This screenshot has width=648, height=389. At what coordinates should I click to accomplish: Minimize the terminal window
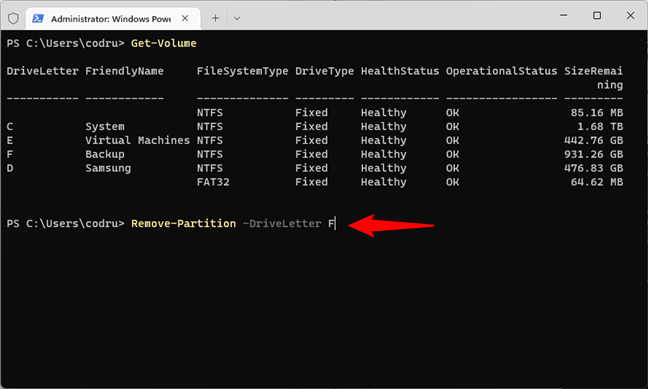click(563, 15)
